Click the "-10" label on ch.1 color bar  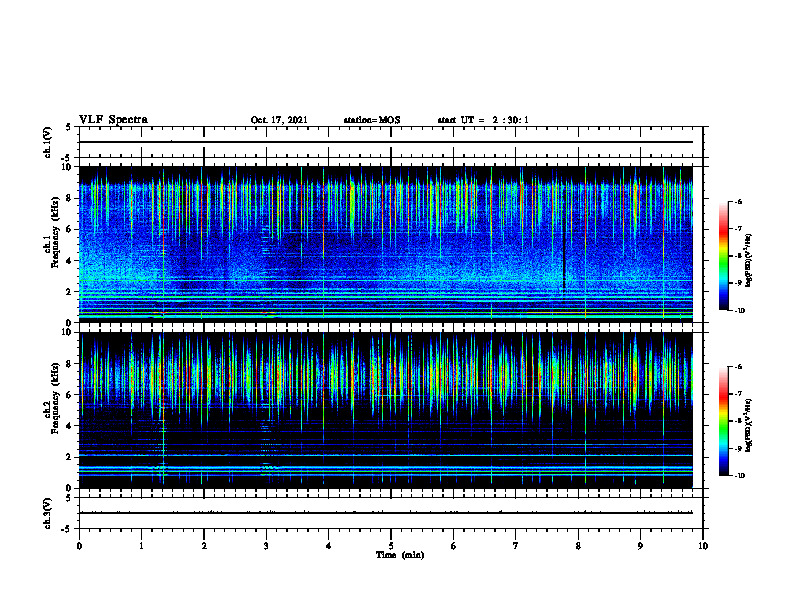739,311
